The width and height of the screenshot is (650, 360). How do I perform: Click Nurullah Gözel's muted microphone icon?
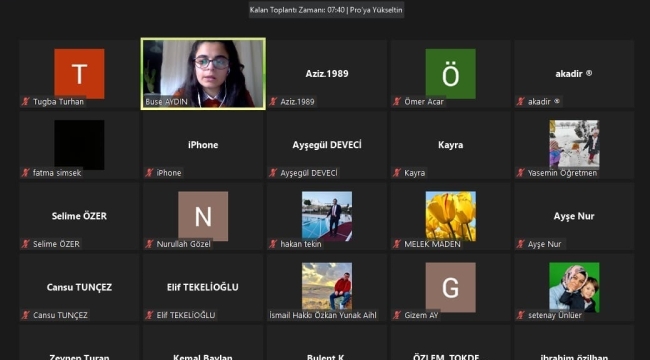coord(149,244)
